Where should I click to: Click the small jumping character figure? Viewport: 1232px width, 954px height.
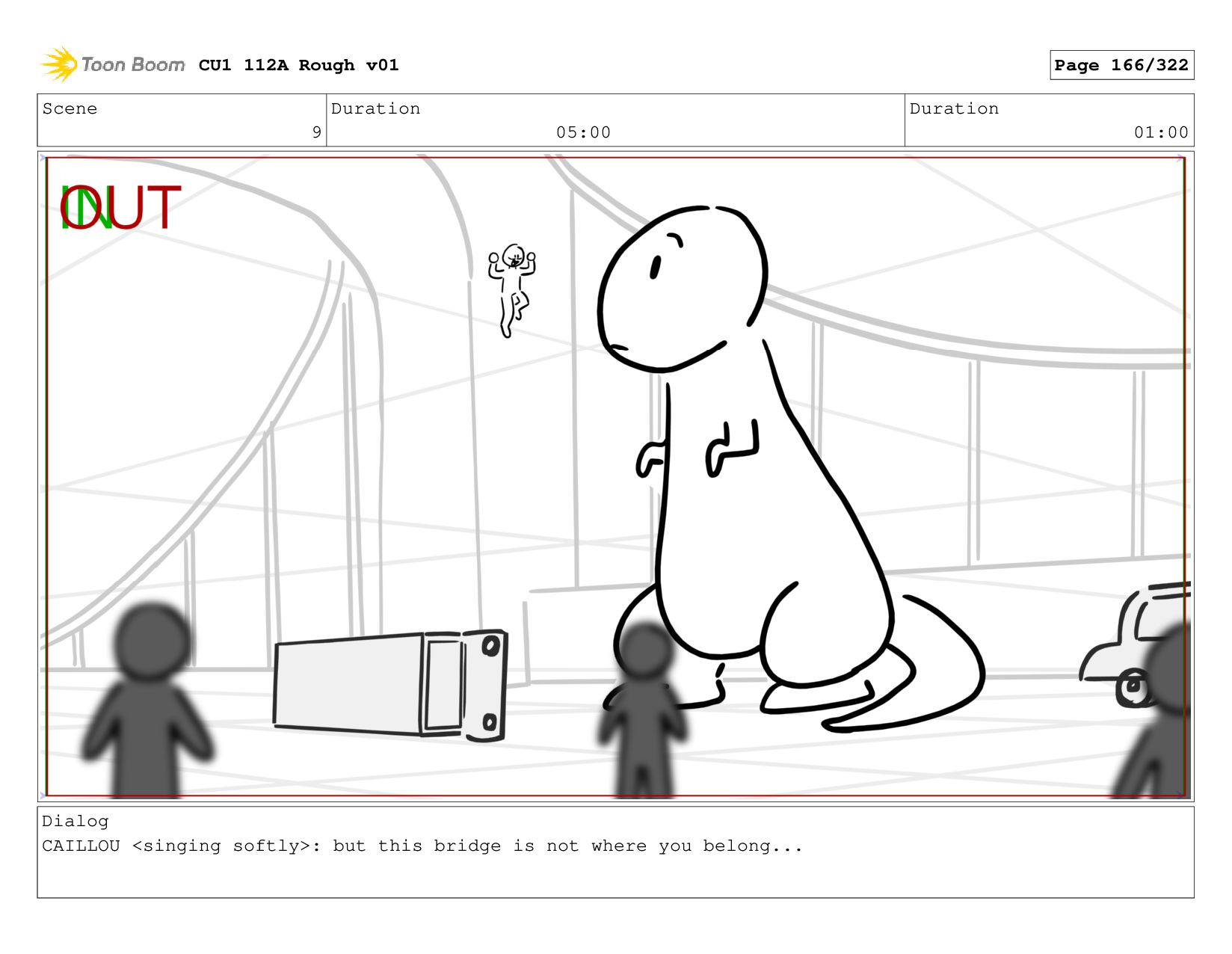(x=512, y=290)
